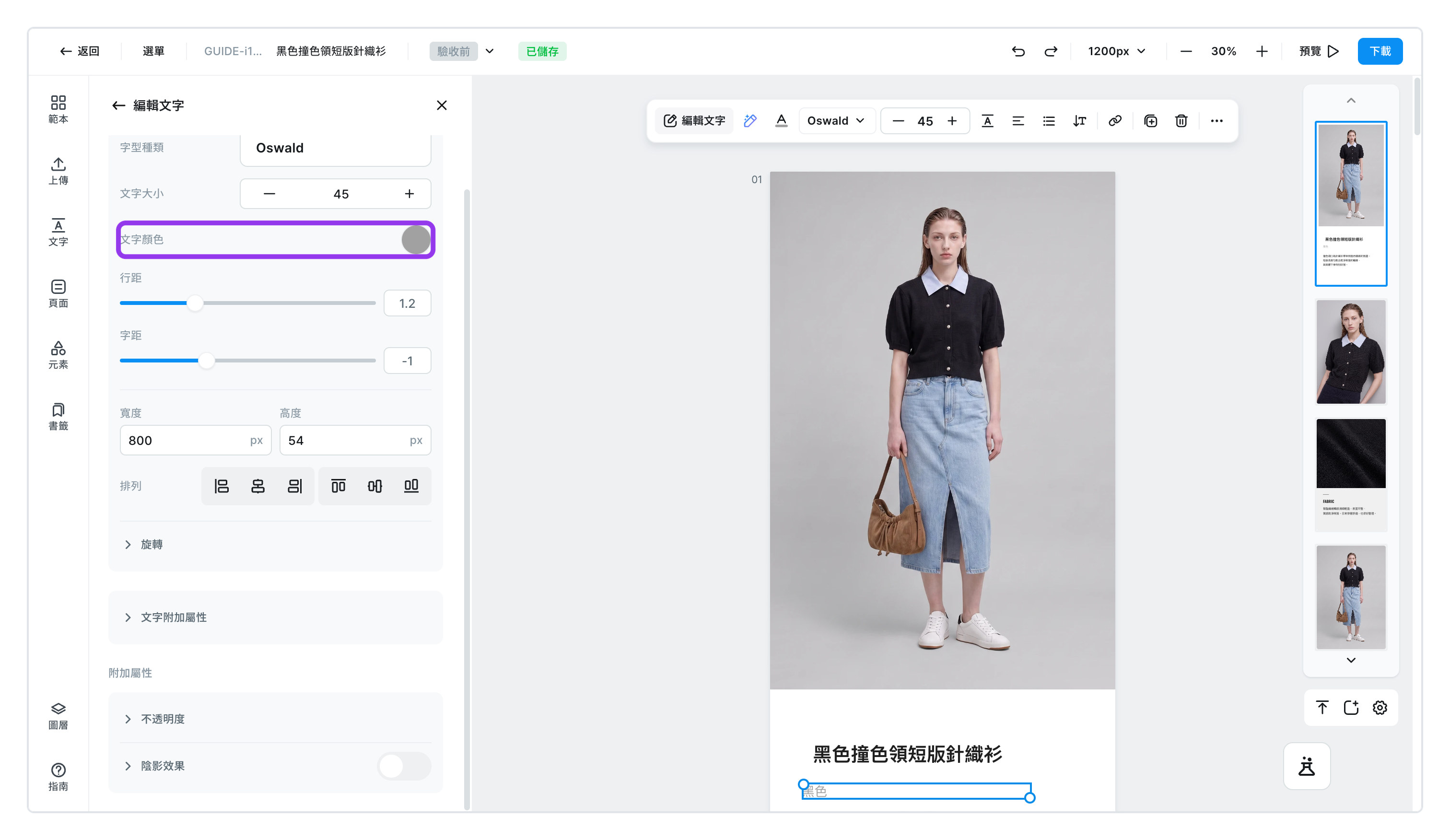The image size is (1450, 840).
Task: Align element to vertical bottom
Action: 411,486
